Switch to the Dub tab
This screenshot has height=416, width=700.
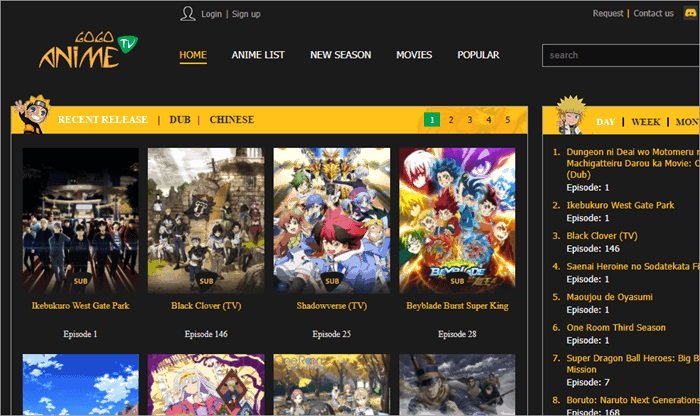180,120
